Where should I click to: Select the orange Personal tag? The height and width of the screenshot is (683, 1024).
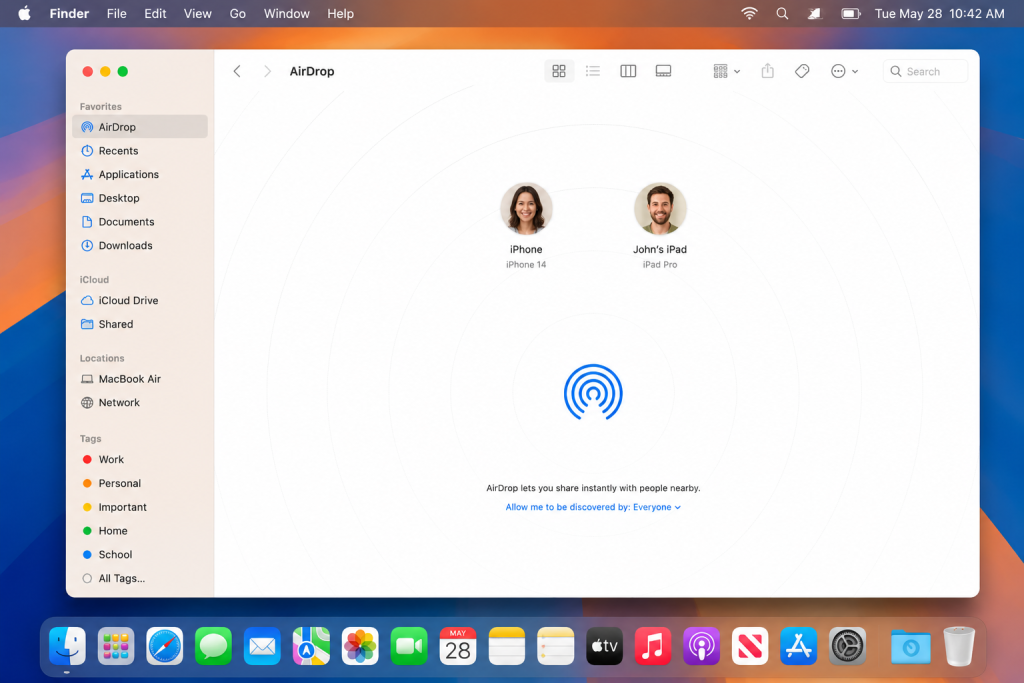[x=140, y=483]
